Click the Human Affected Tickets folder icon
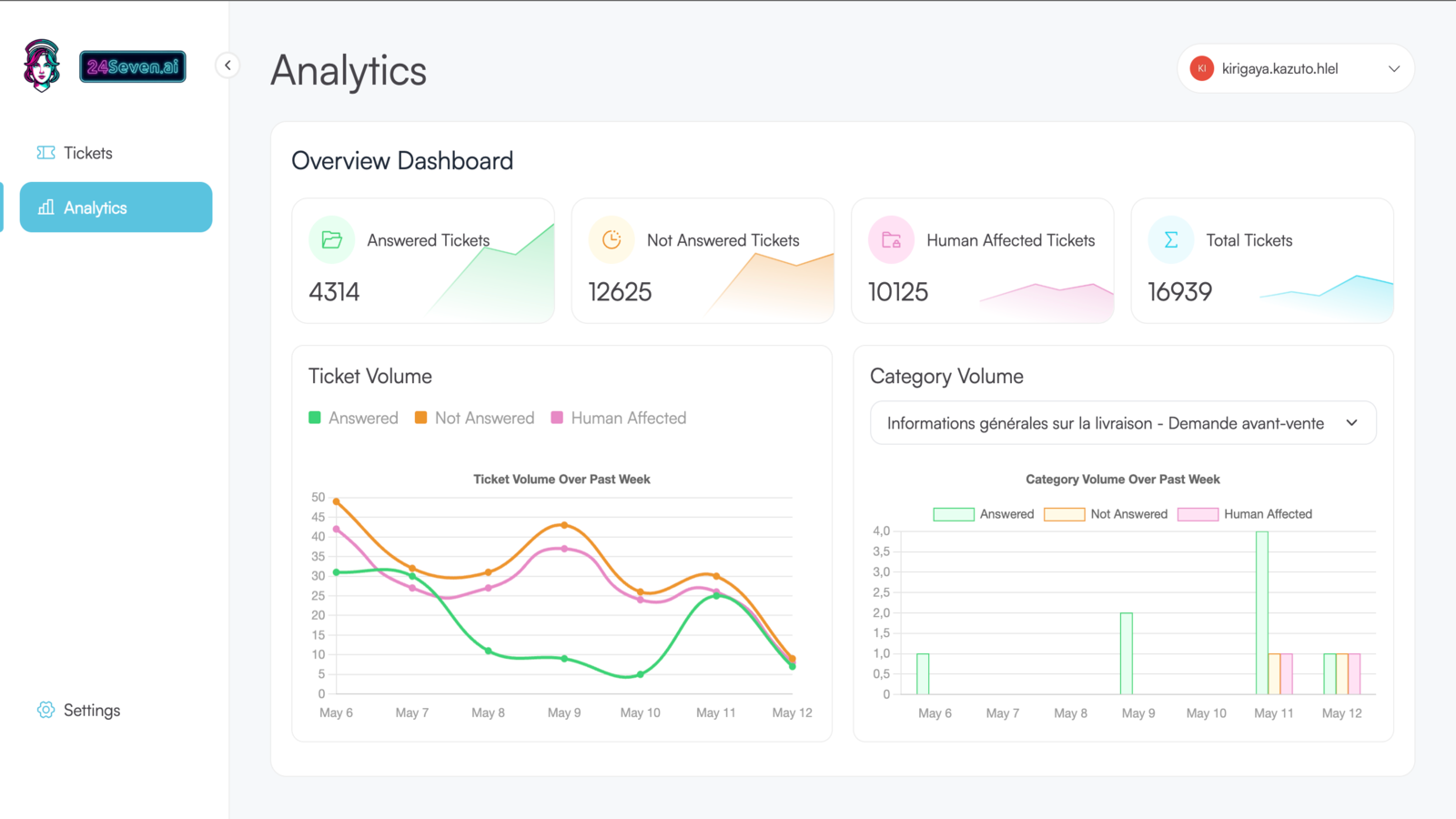 891,239
